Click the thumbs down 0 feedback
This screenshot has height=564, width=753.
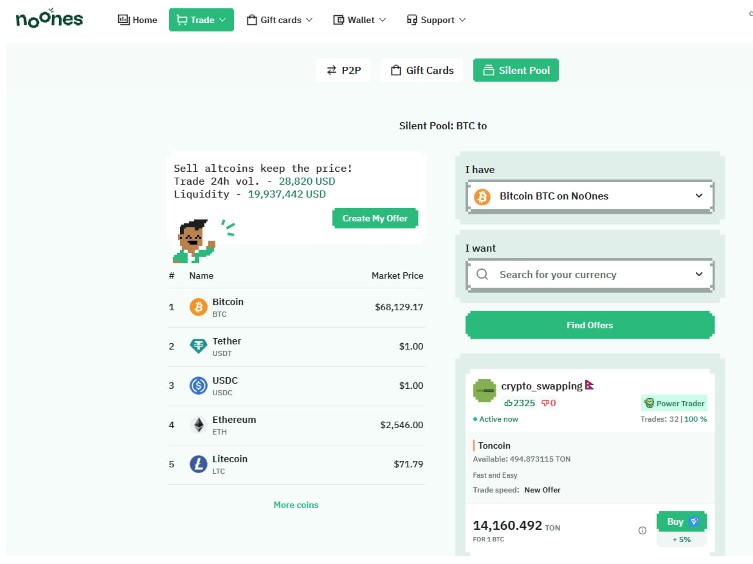[548, 403]
